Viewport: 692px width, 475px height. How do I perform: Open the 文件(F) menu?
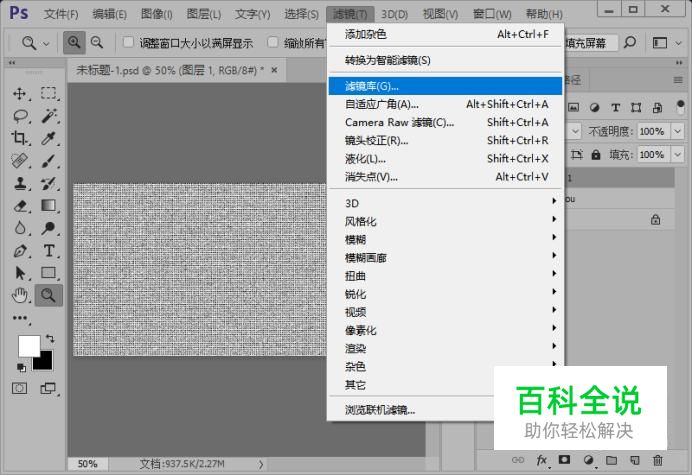[61, 14]
